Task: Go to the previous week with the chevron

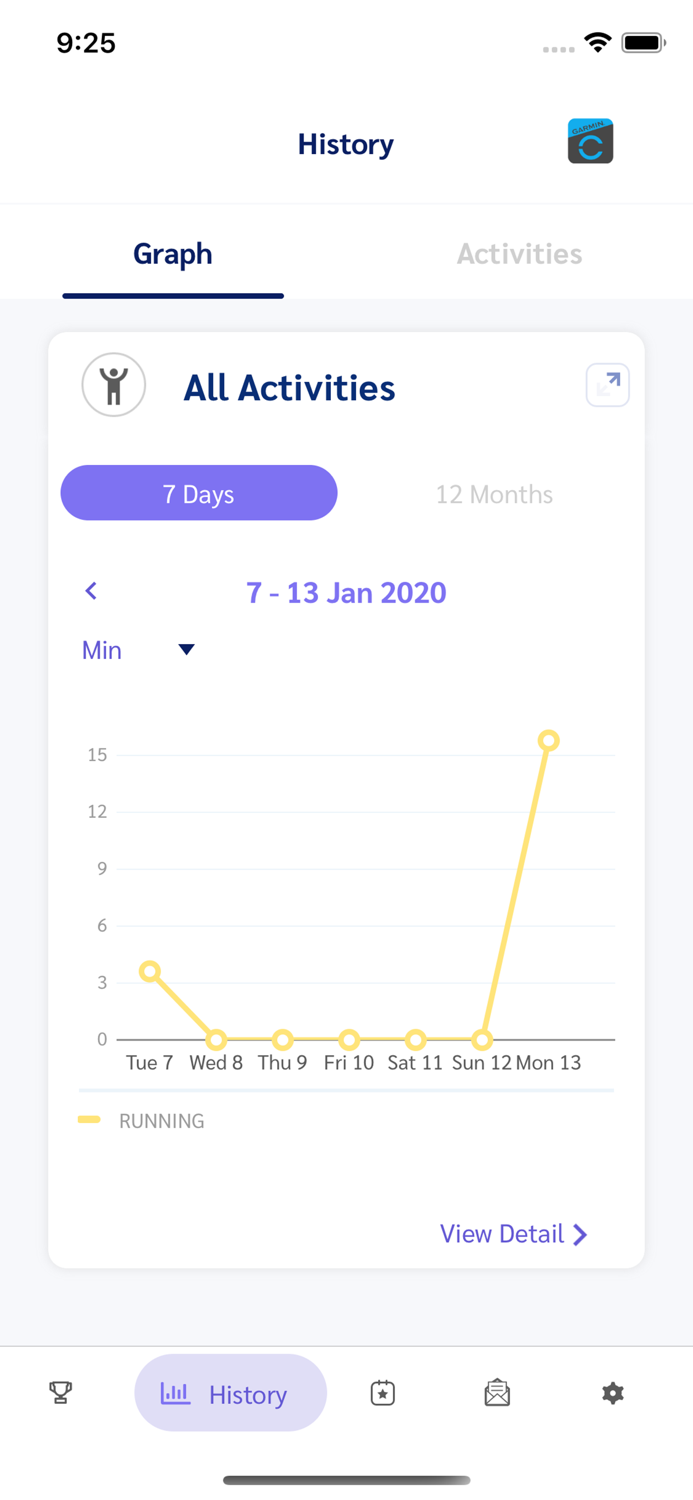Action: 91,591
